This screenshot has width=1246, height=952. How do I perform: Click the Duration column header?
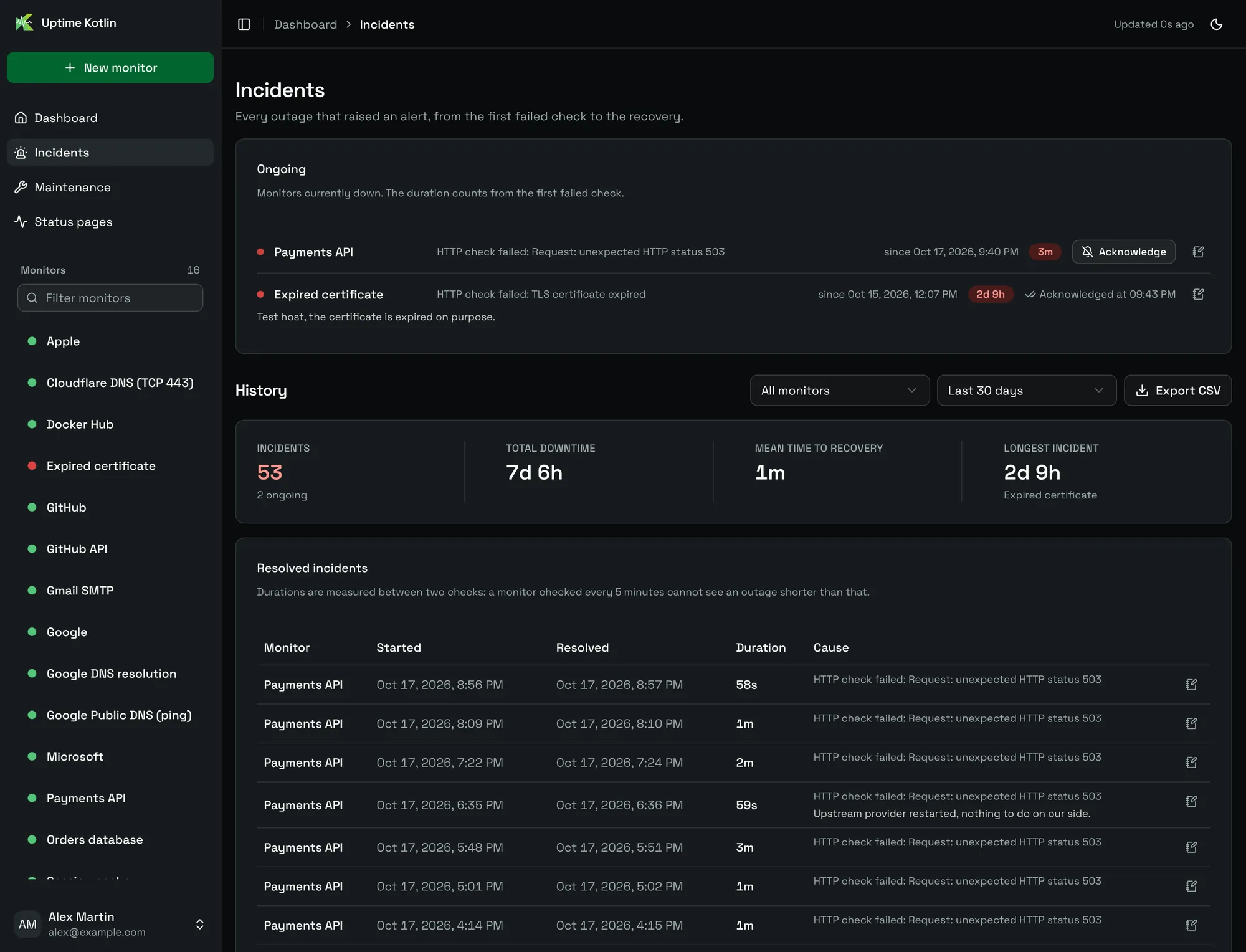[761, 647]
